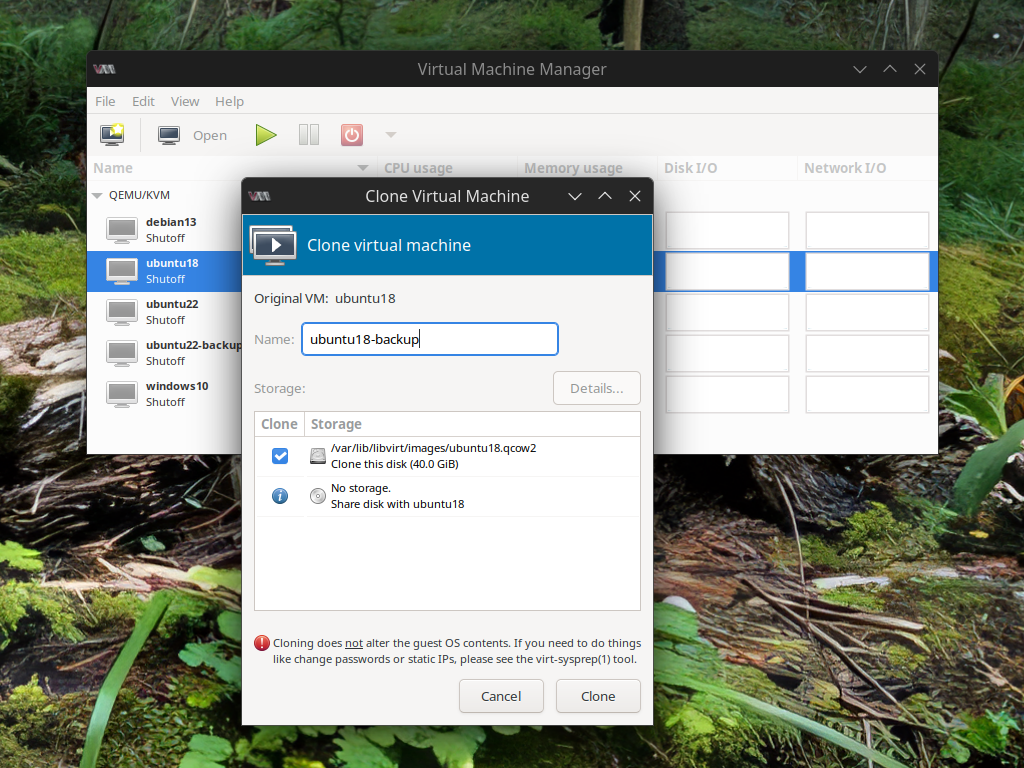This screenshot has width=1024, height=768.
Task: Open the shutdown options dropdown arrow
Action: click(390, 135)
